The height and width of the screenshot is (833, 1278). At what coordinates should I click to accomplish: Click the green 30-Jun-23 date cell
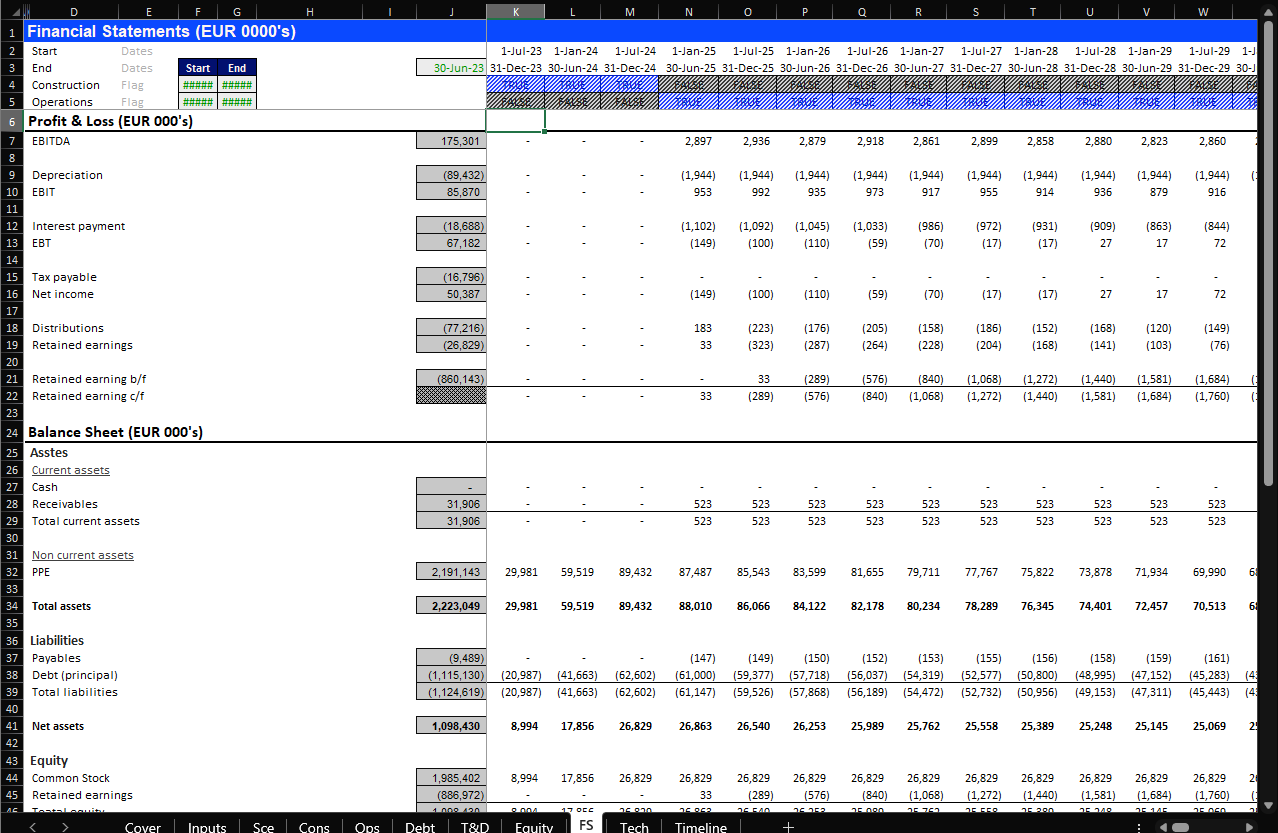pyautogui.click(x=451, y=68)
